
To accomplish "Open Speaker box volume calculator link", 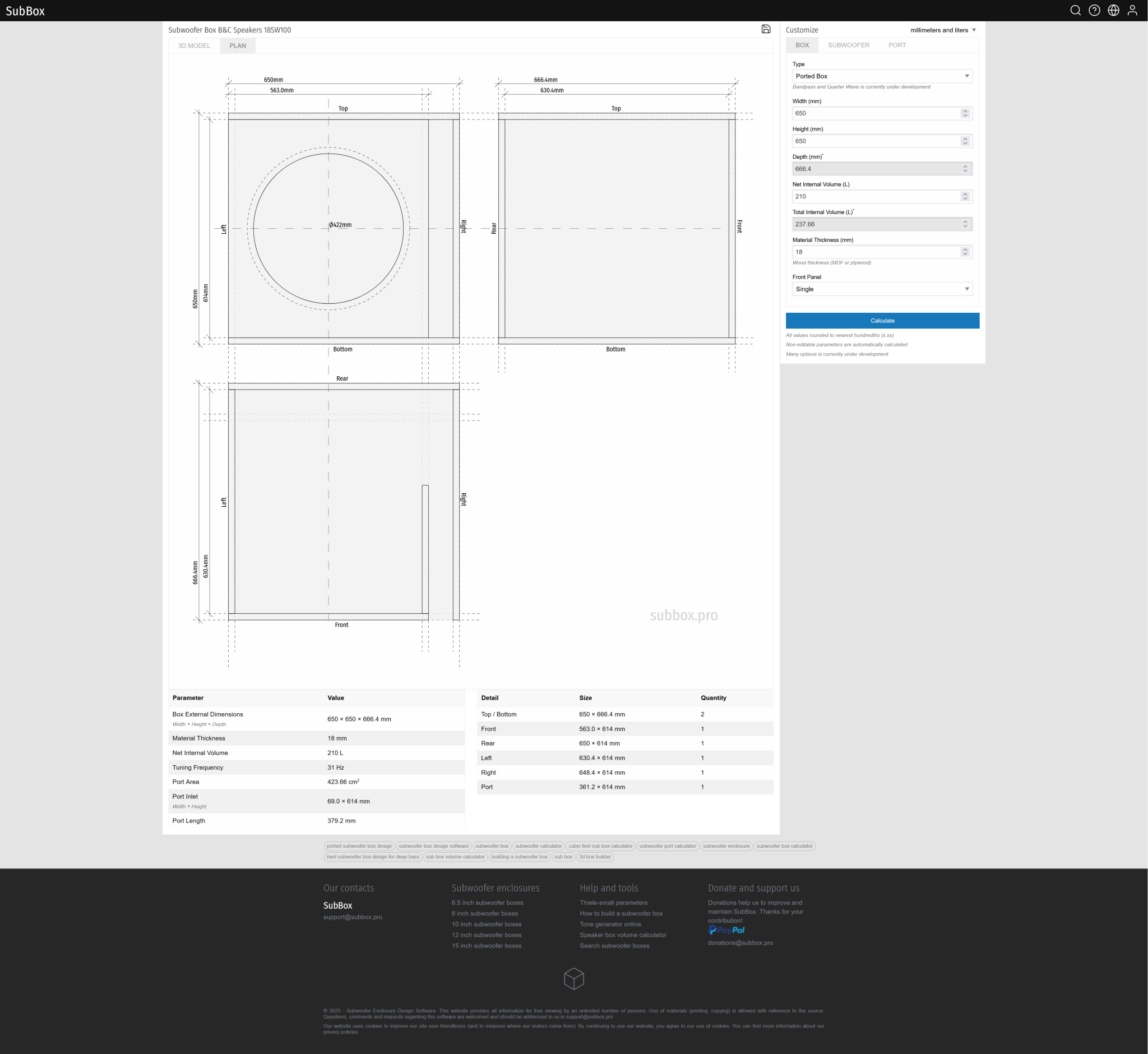I will pos(623,935).
